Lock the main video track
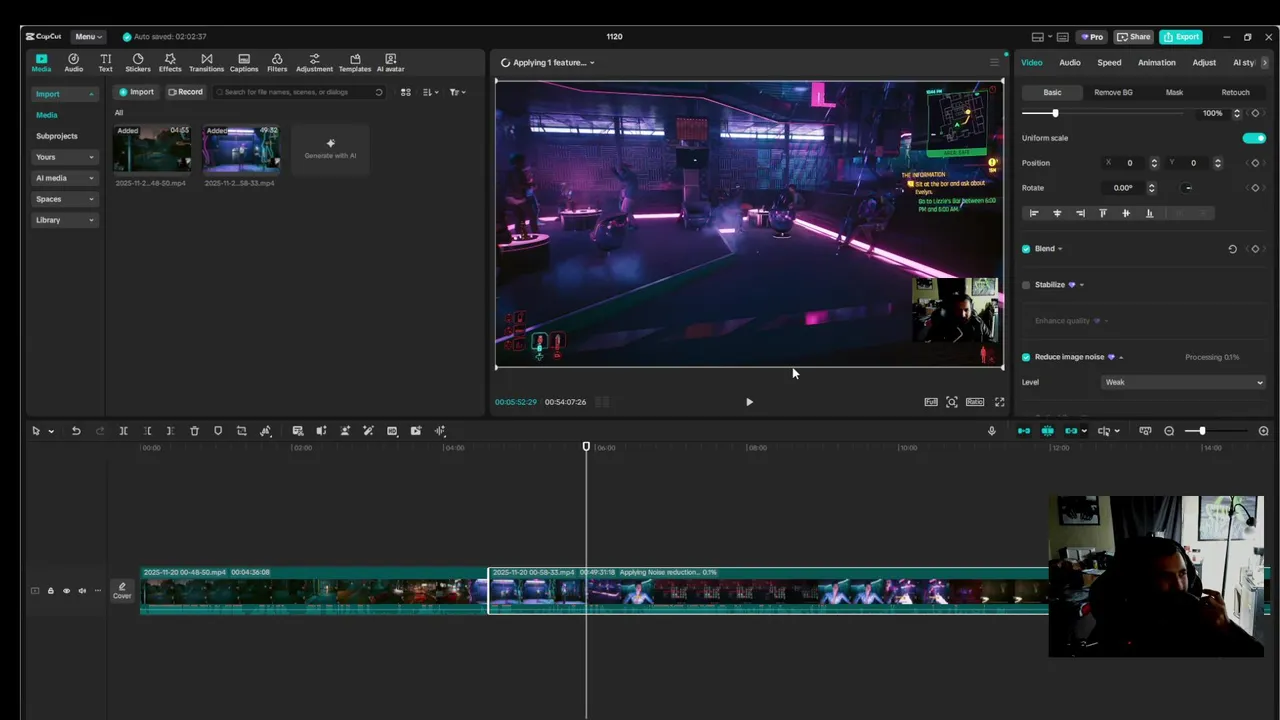This screenshot has height=720, width=1280. [x=51, y=591]
